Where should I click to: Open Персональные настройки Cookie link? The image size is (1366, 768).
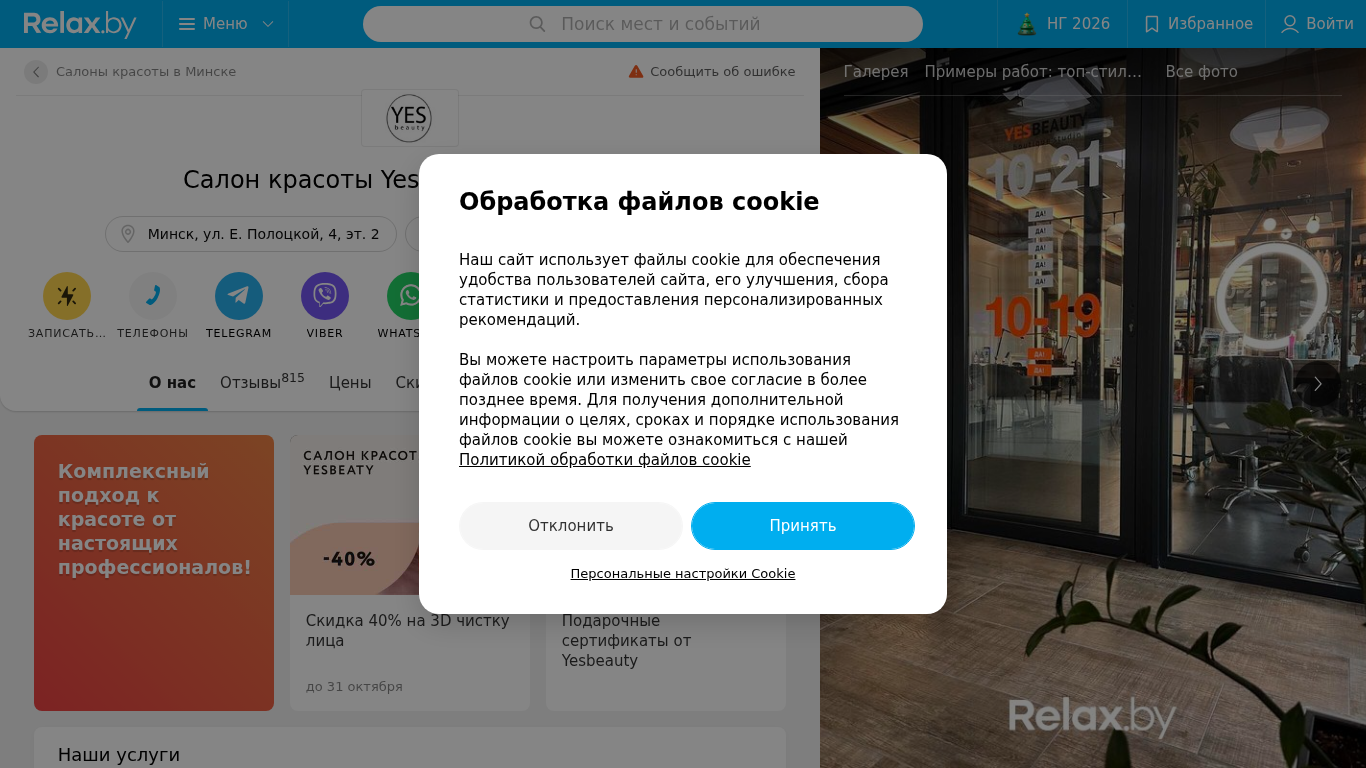tap(683, 574)
